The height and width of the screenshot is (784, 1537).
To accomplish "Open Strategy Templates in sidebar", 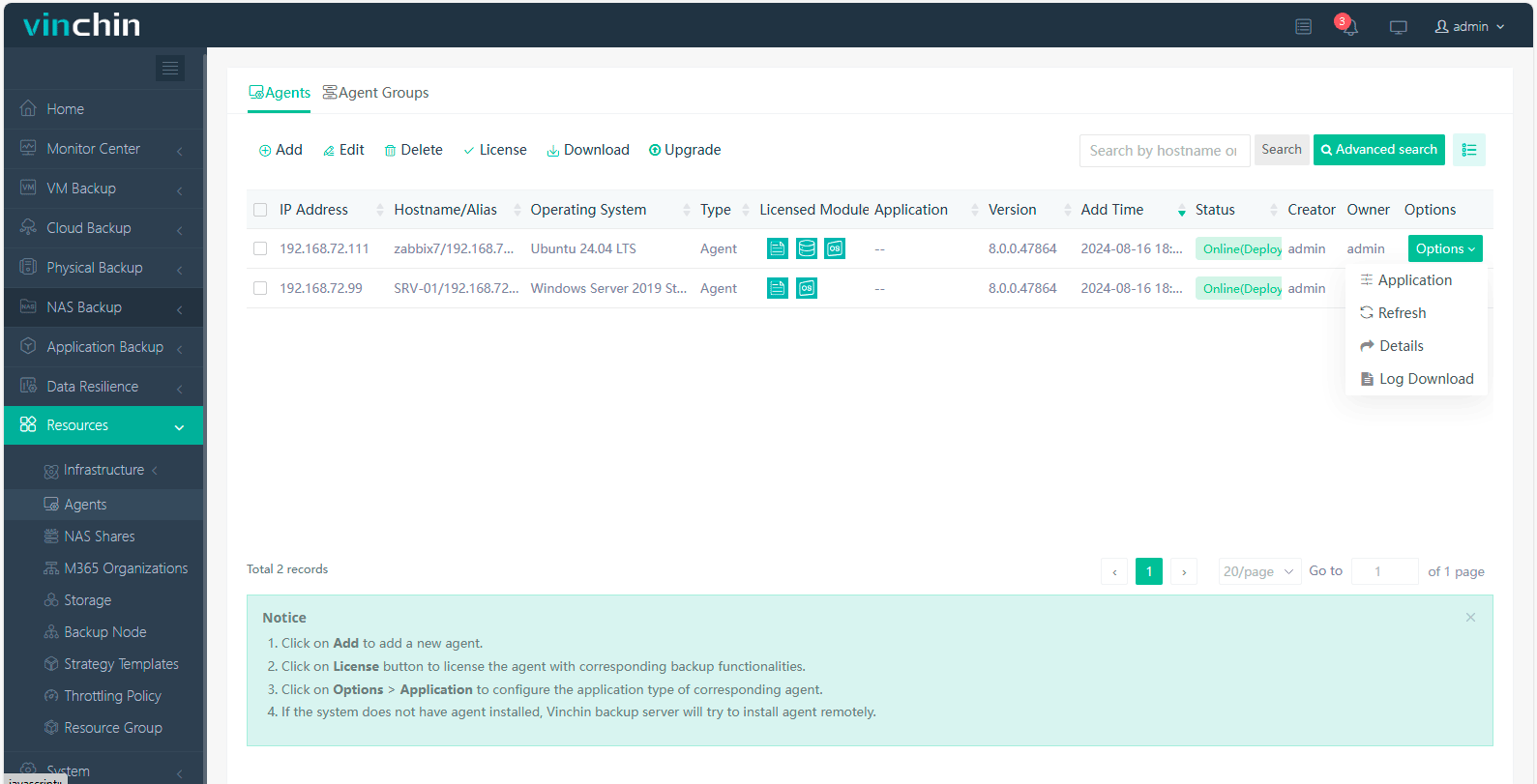I will (x=121, y=664).
